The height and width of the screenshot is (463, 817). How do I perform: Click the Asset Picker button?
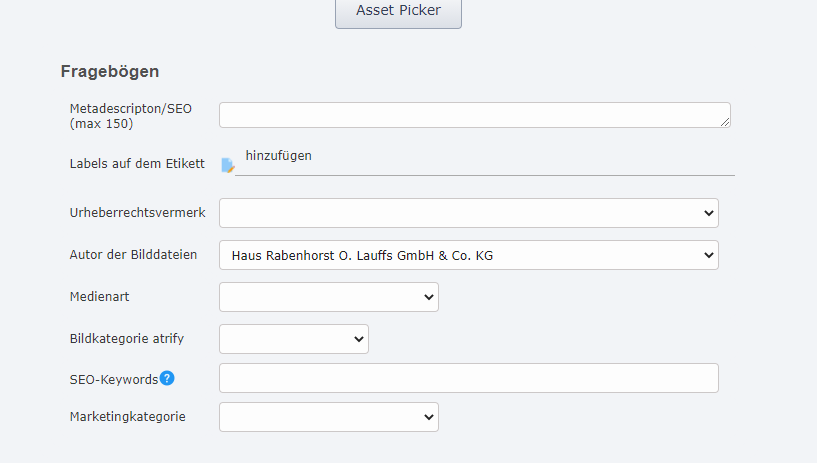click(398, 12)
